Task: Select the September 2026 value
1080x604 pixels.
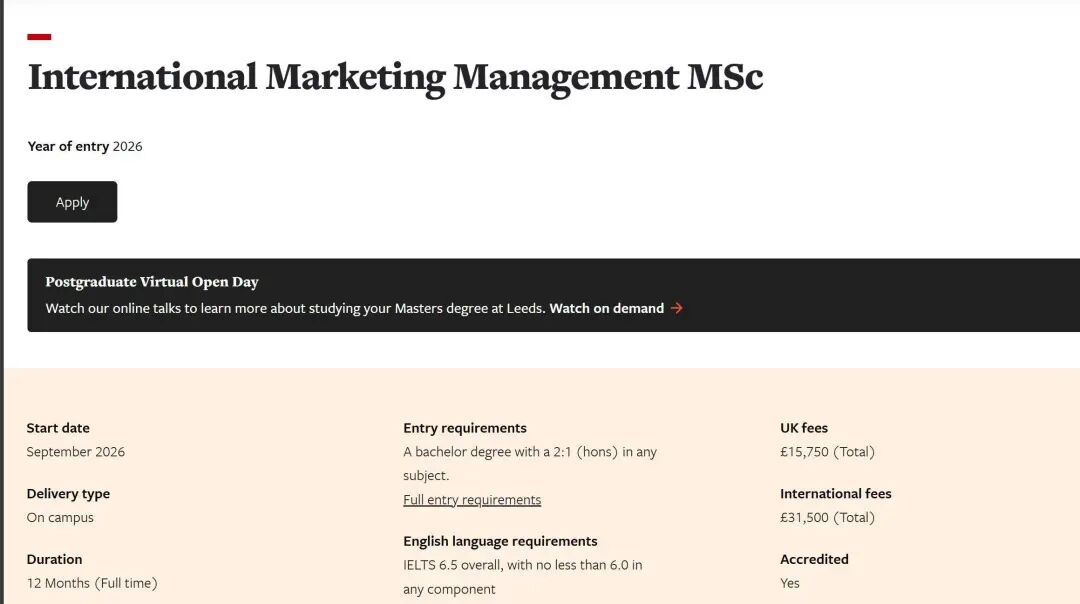Action: coord(76,452)
